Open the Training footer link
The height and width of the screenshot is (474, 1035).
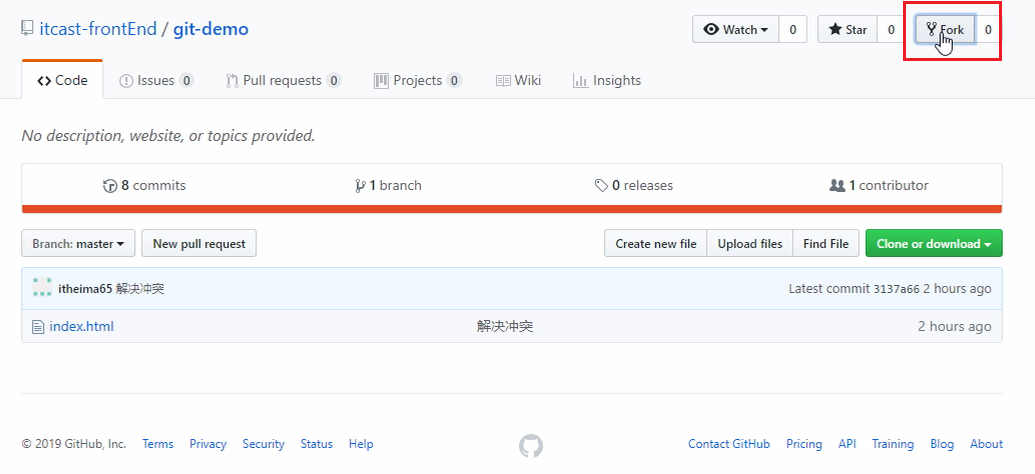(893, 444)
